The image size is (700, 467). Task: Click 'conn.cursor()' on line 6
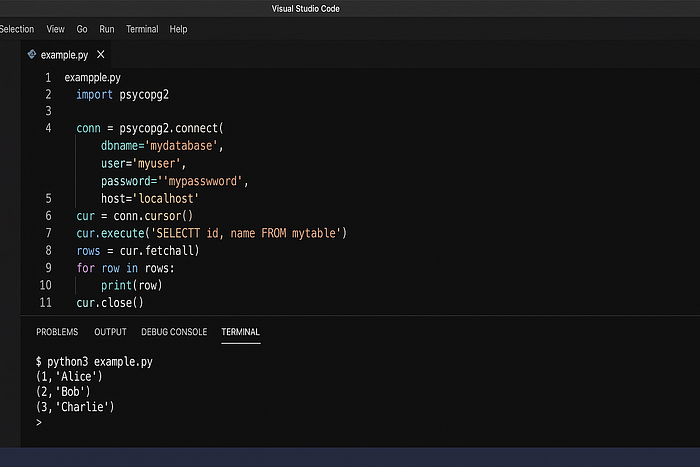click(x=153, y=216)
